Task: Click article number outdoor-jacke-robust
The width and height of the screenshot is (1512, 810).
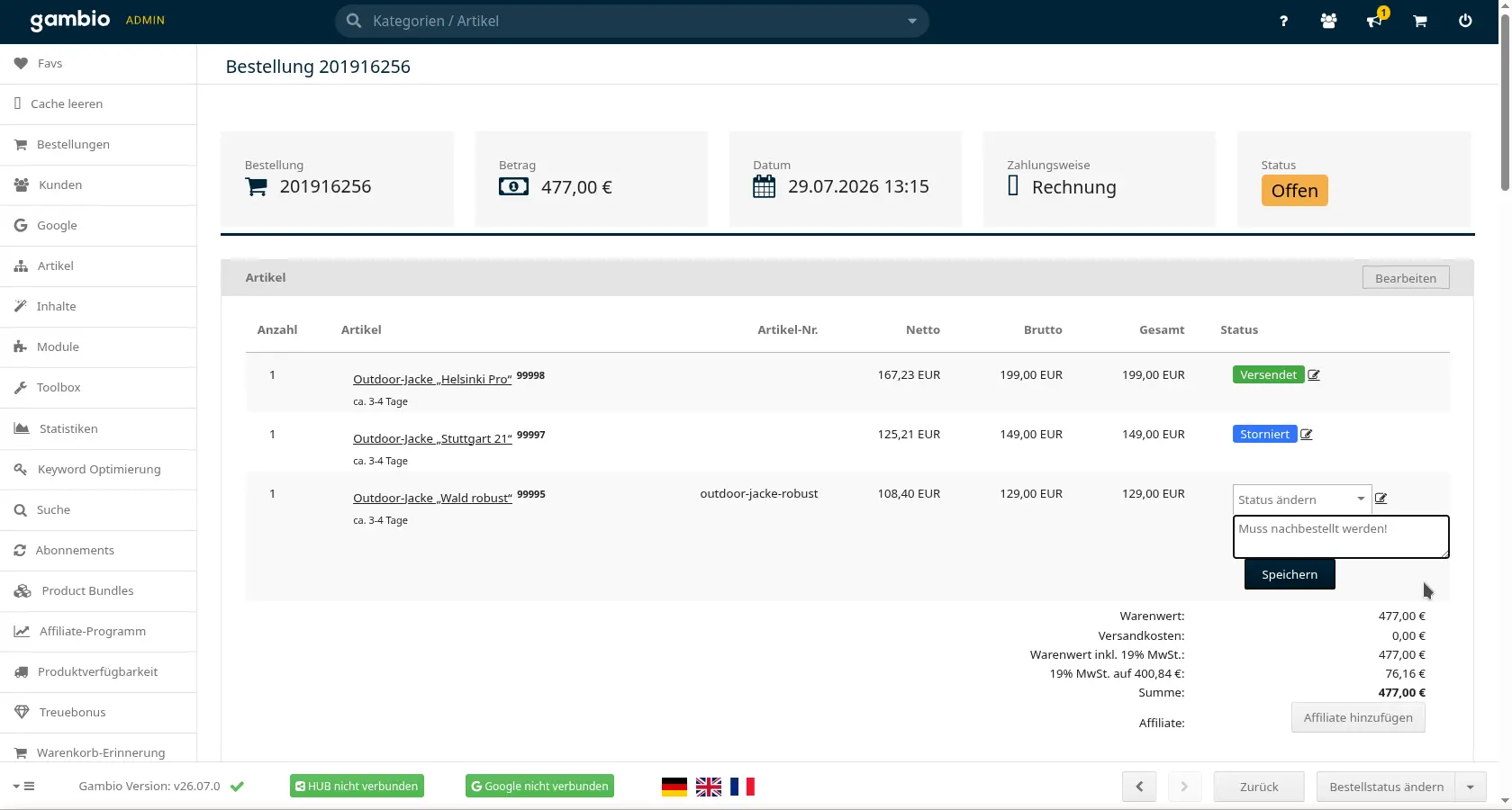Action: pyautogui.click(x=759, y=494)
